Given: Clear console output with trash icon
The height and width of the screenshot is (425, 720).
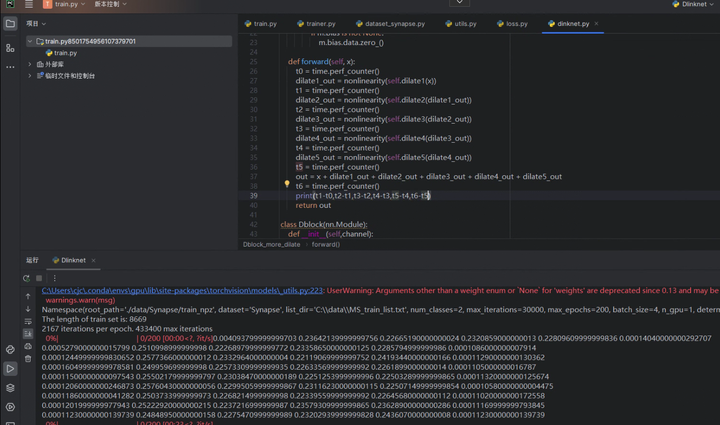Looking at the screenshot, I should [x=28, y=359].
